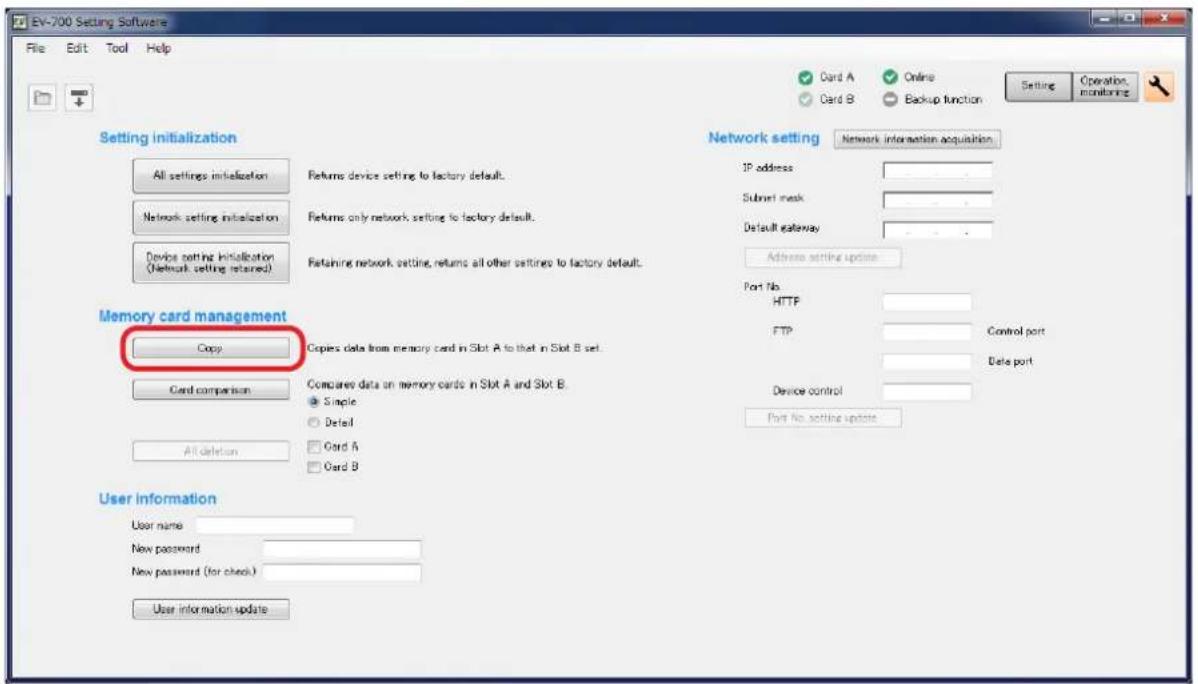This screenshot has width=1198, height=684.
Task: Focus the HTTP port field
Action: point(927,302)
